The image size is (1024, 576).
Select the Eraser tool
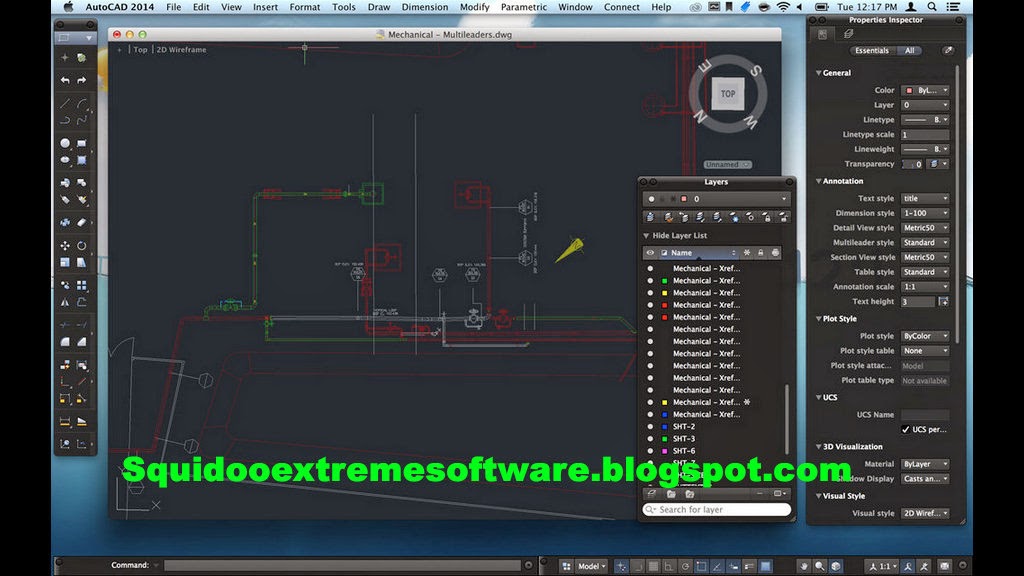point(82,223)
